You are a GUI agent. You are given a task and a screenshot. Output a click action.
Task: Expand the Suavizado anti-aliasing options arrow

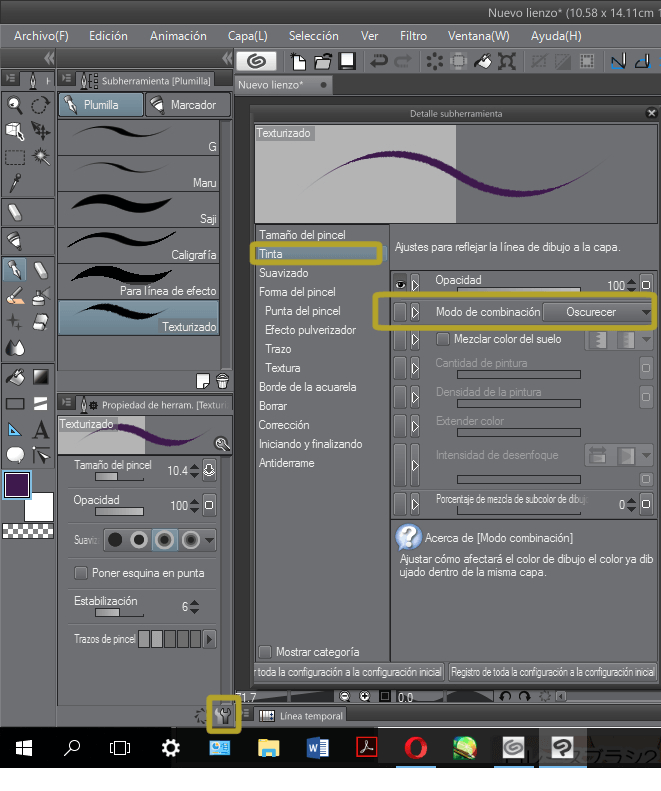click(209, 540)
